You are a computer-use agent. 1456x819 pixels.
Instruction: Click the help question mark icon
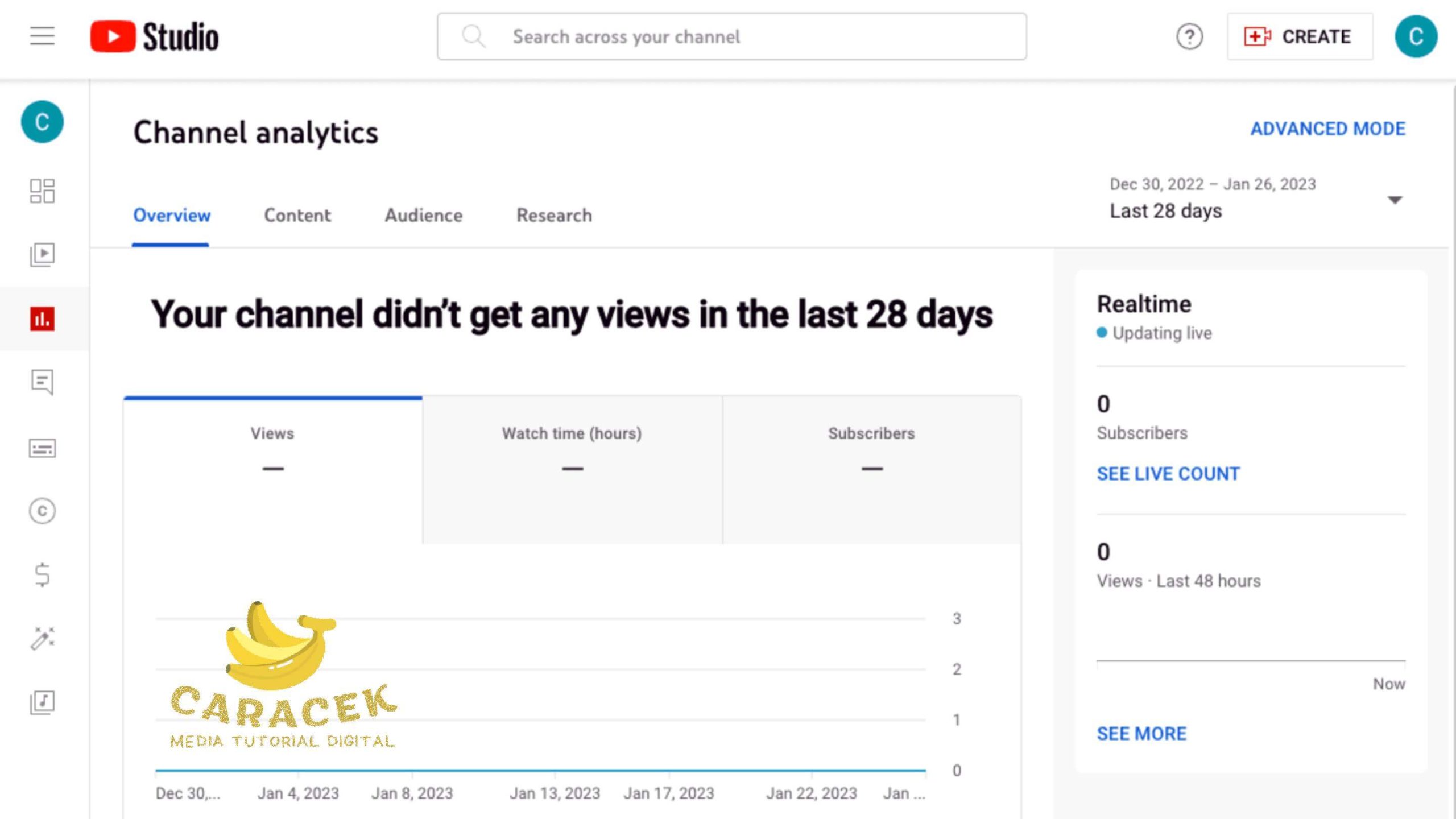(x=1189, y=37)
